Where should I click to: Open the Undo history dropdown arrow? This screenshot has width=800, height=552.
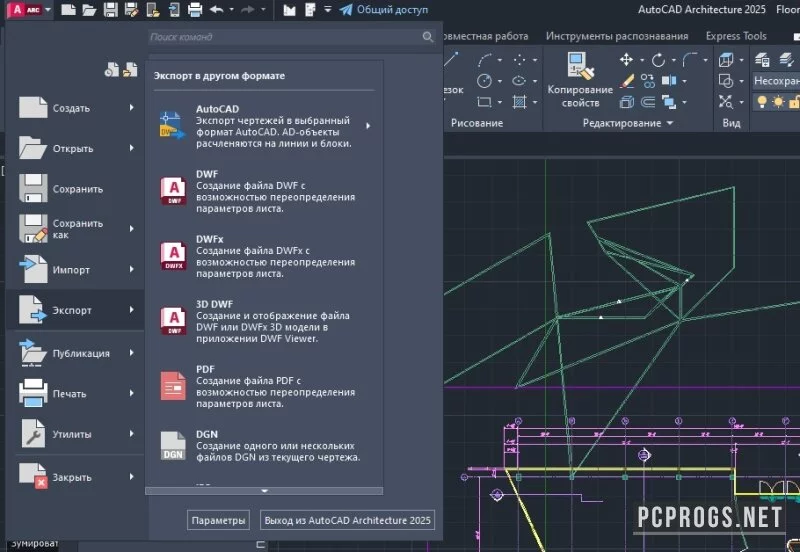tap(231, 10)
